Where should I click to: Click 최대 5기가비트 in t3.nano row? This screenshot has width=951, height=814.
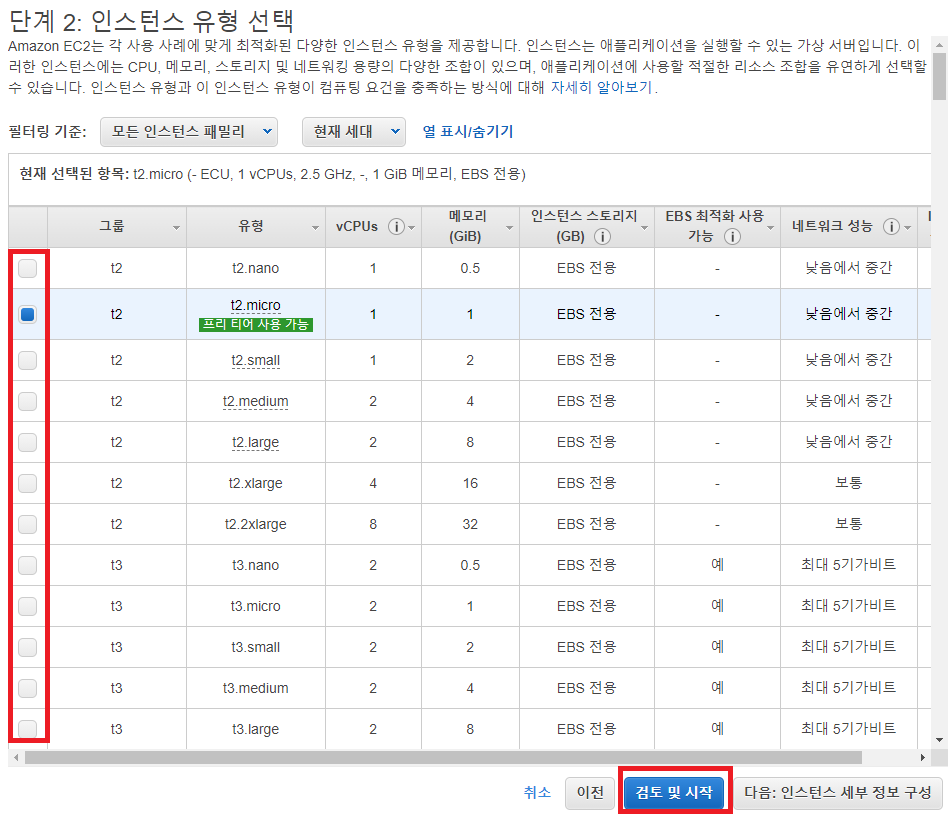point(849,565)
